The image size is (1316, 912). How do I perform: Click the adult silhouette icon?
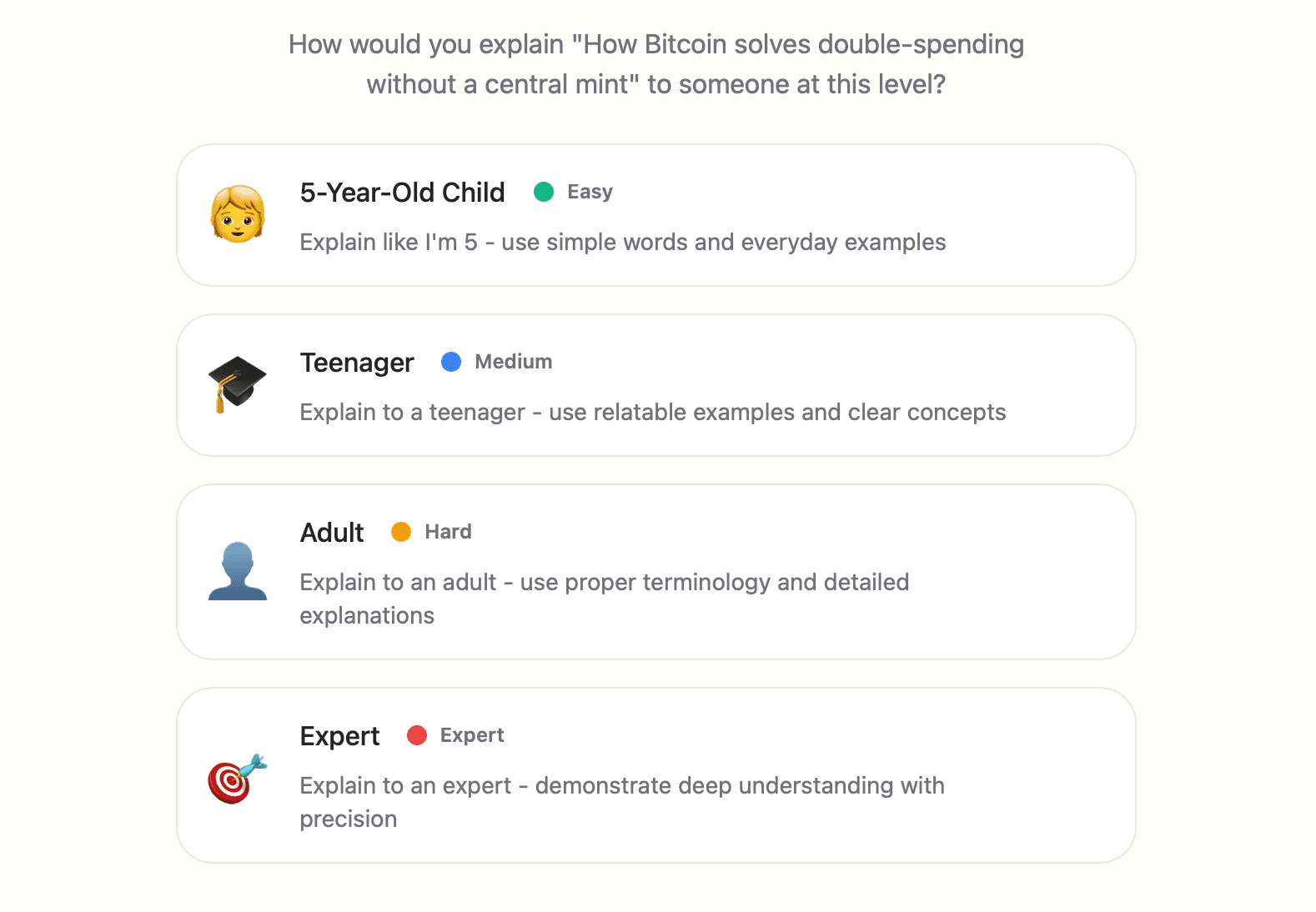[x=238, y=571]
